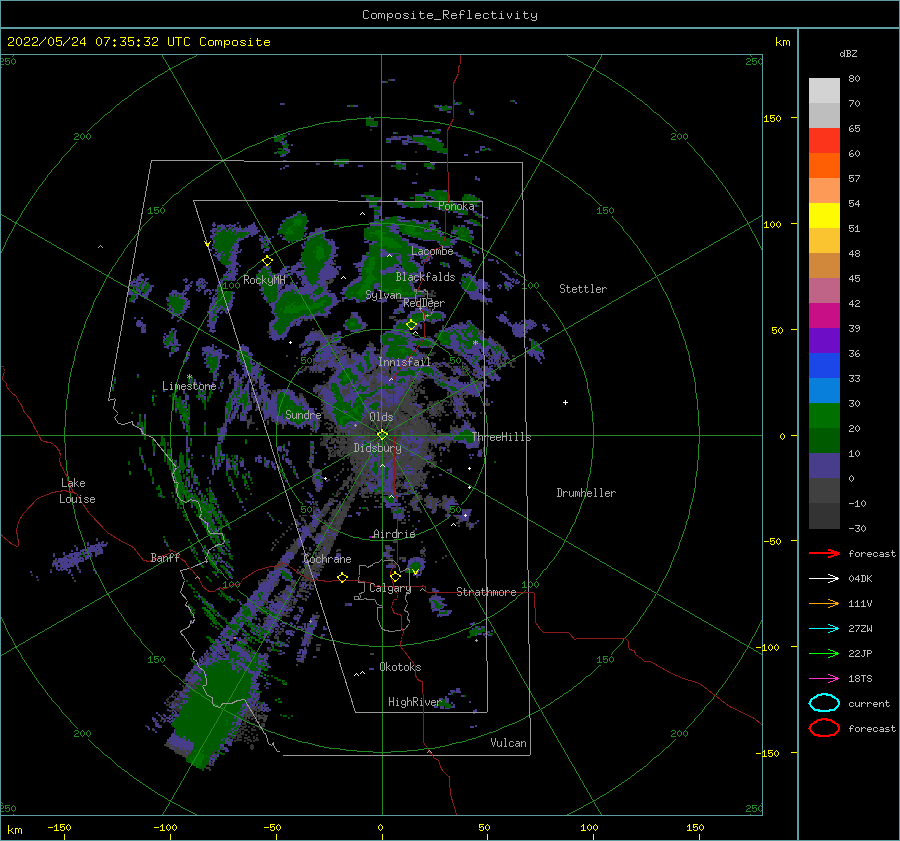Image resolution: width=900 pixels, height=841 pixels.
Task: Select the orange 111V arrow icon
Action: [824, 603]
